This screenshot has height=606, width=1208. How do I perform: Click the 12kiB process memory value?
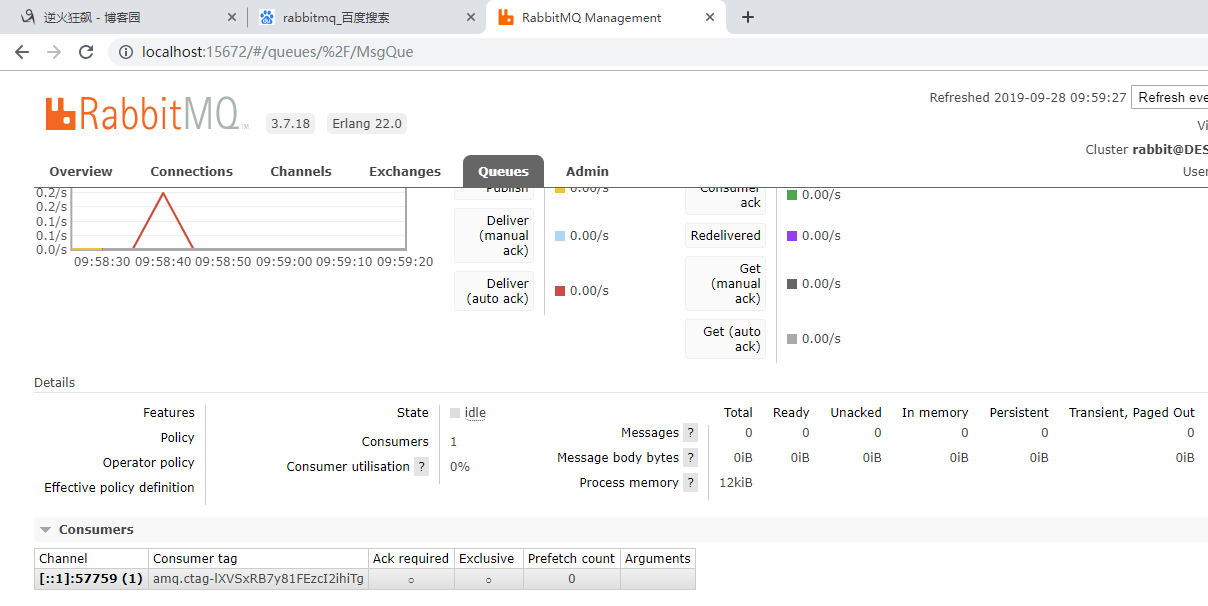pyautogui.click(x=736, y=483)
